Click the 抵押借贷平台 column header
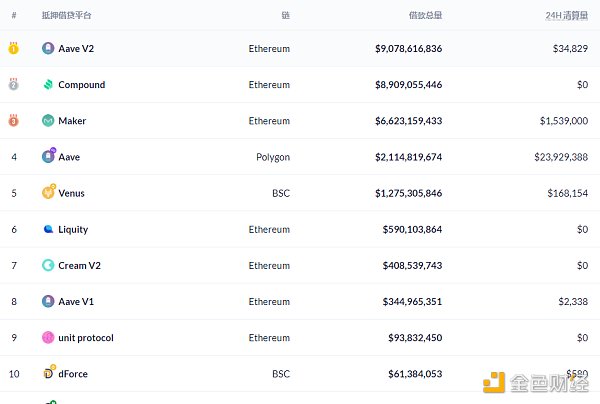This screenshot has height=404, width=600. (x=66, y=16)
